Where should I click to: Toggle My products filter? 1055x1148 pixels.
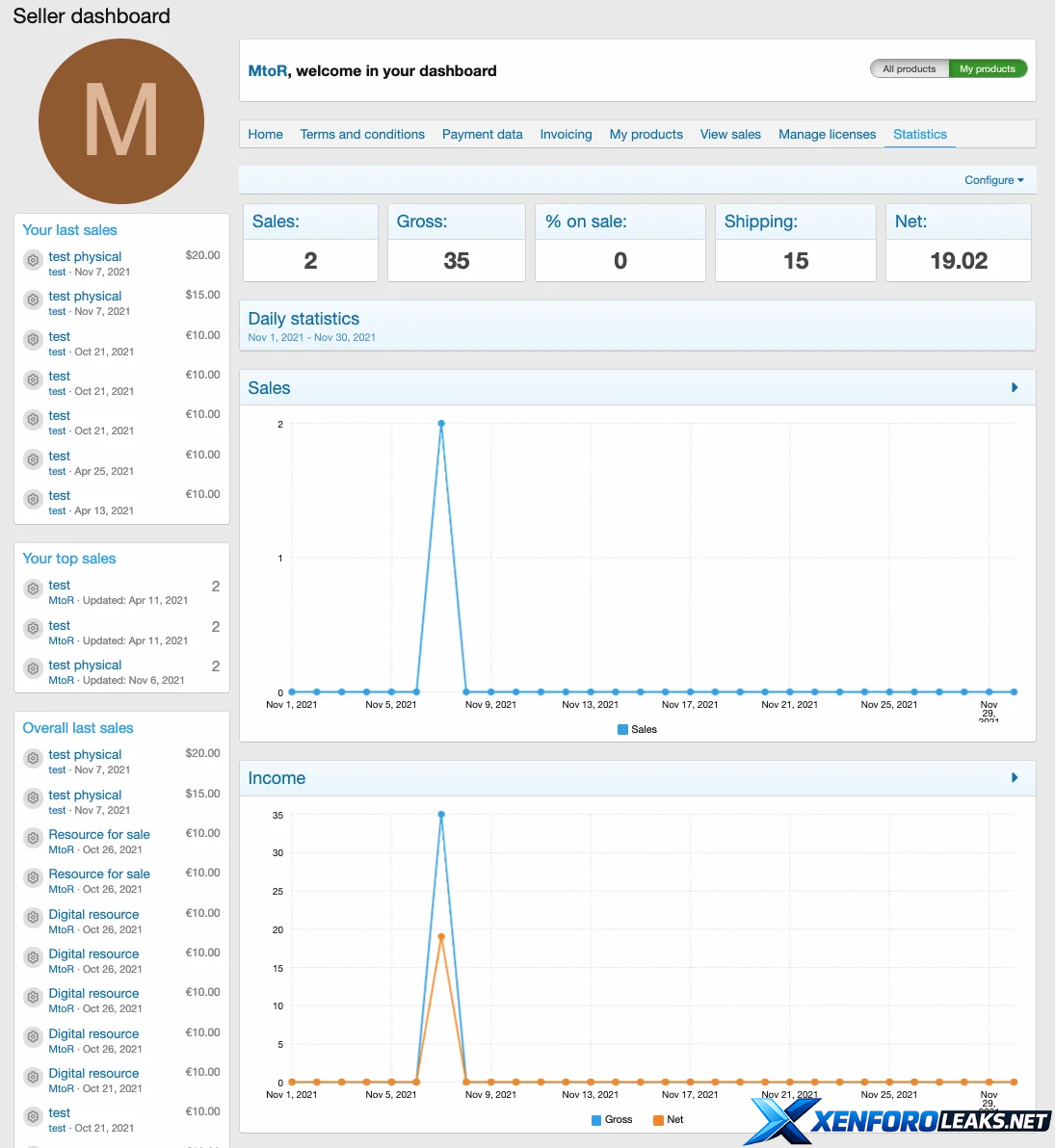click(987, 69)
